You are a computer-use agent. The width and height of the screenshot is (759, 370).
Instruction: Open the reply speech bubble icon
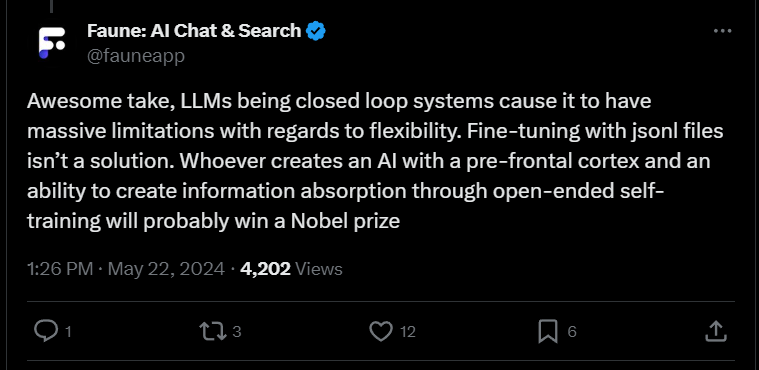click(x=46, y=331)
